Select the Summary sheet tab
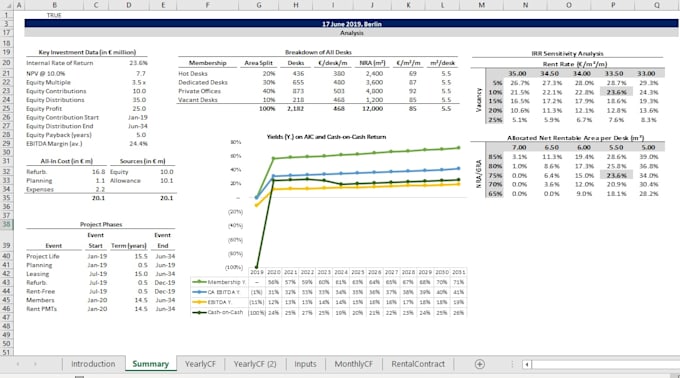The height and width of the screenshot is (378, 680). click(150, 364)
